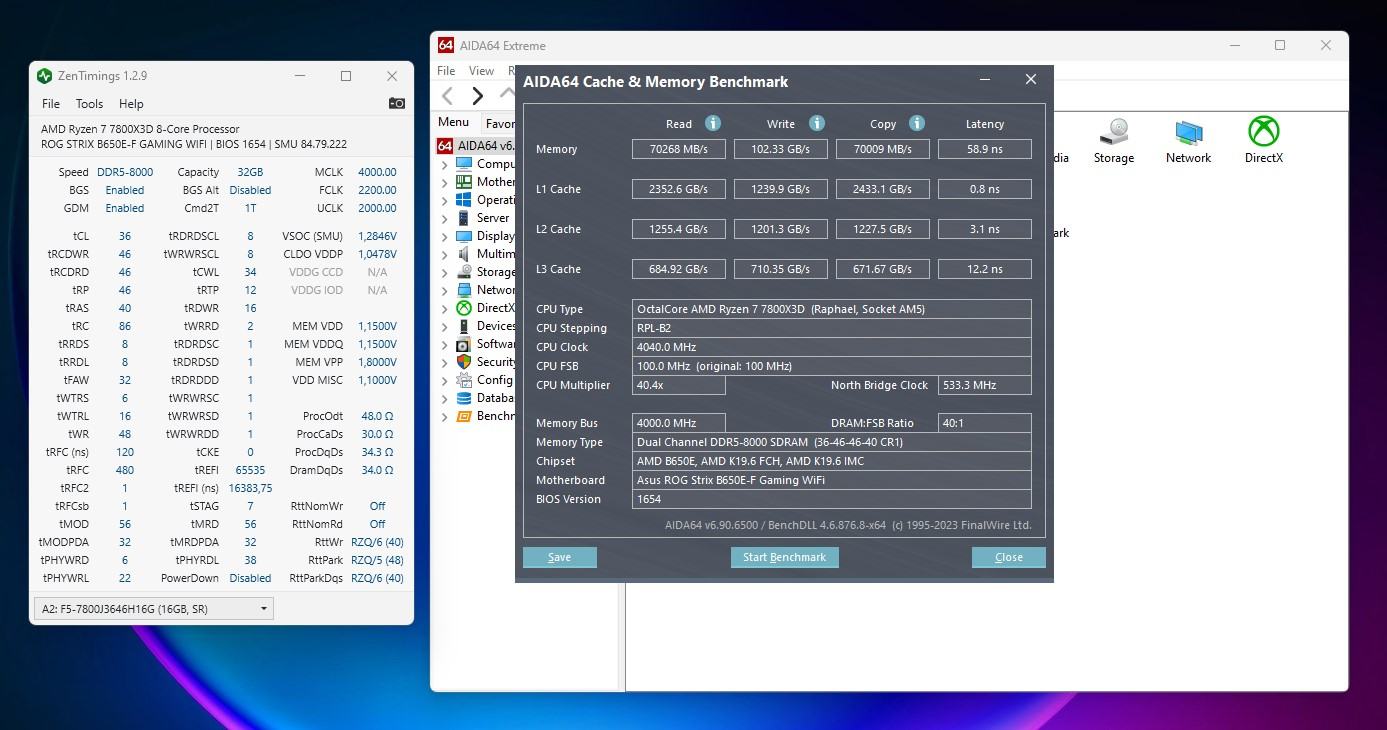Close the benchmark dialog via X
1387x730 pixels.
(1031, 79)
